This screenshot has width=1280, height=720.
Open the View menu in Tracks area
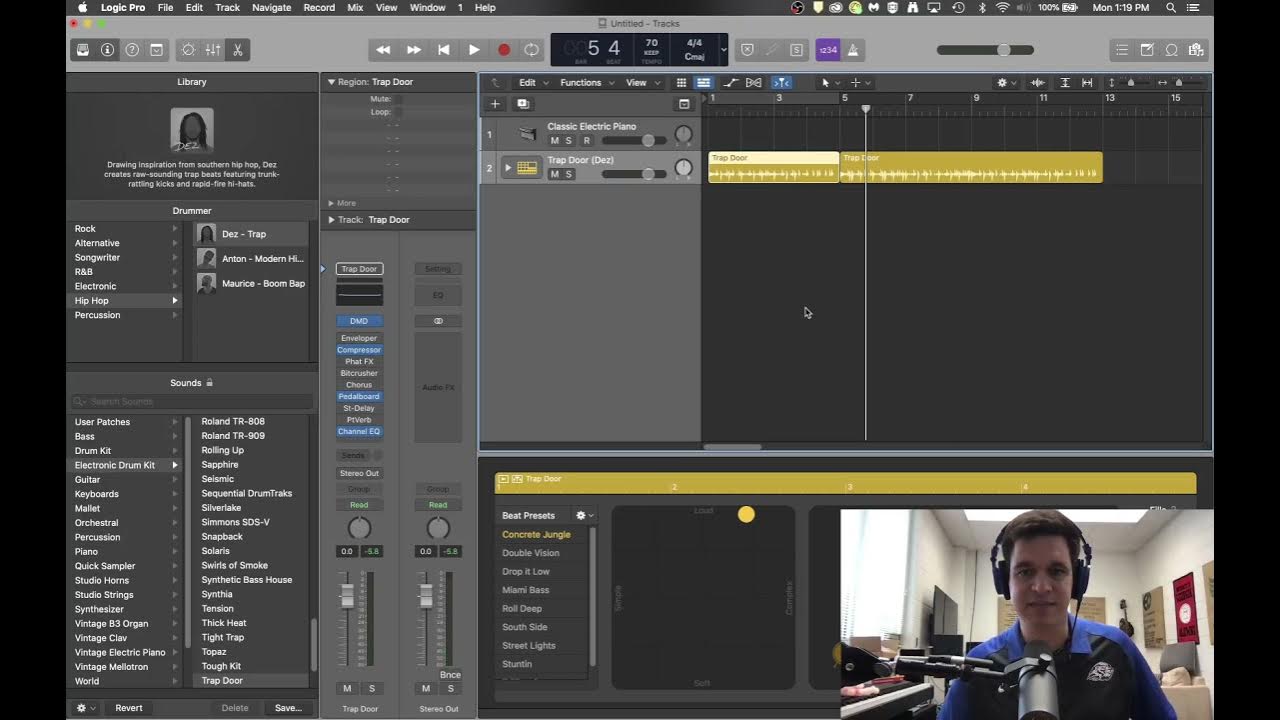[x=640, y=83]
